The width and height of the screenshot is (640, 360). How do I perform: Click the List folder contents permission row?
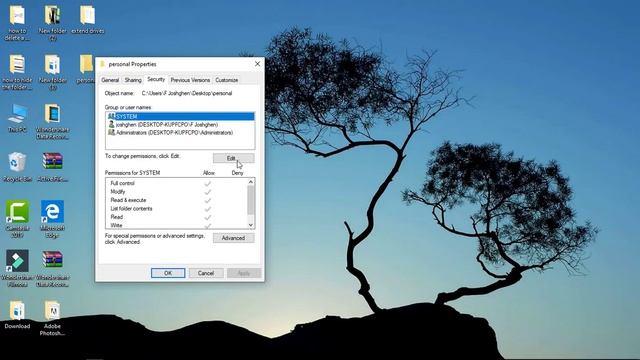pyautogui.click(x=176, y=209)
